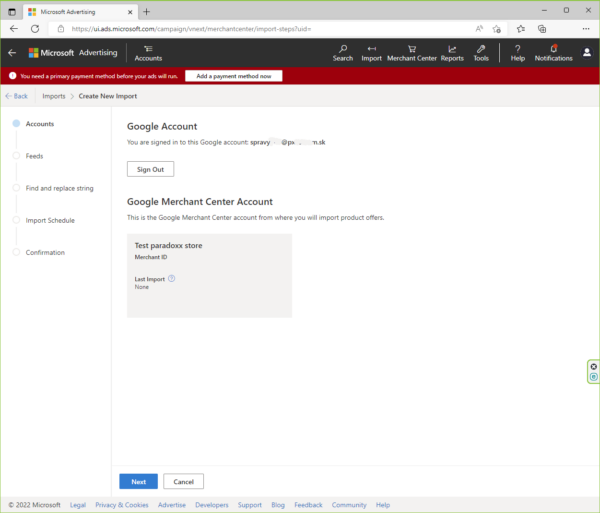Select the Import Schedule step
This screenshot has height=513, width=600.
[49, 220]
